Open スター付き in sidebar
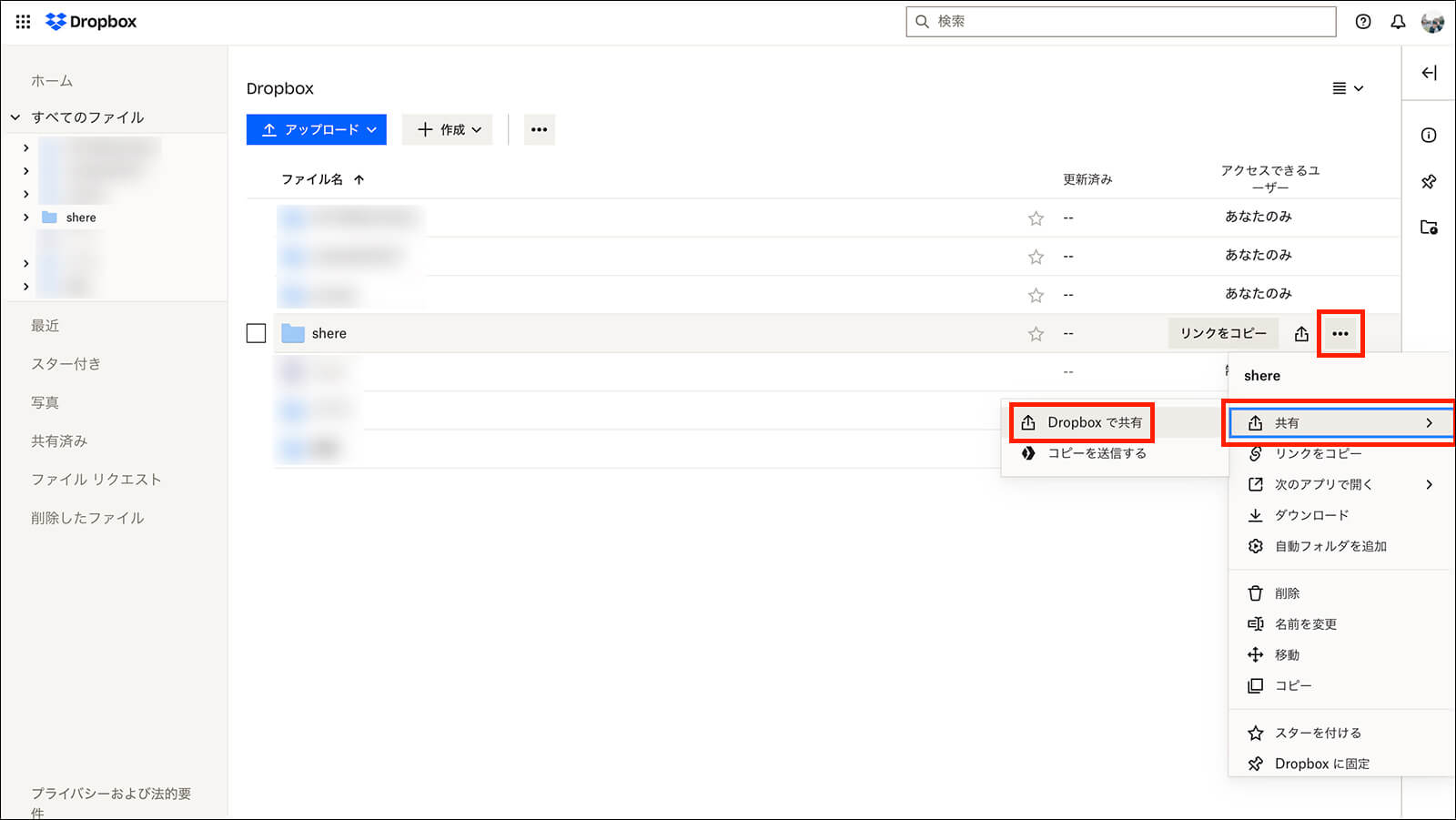The width and height of the screenshot is (1456, 820). (66, 364)
